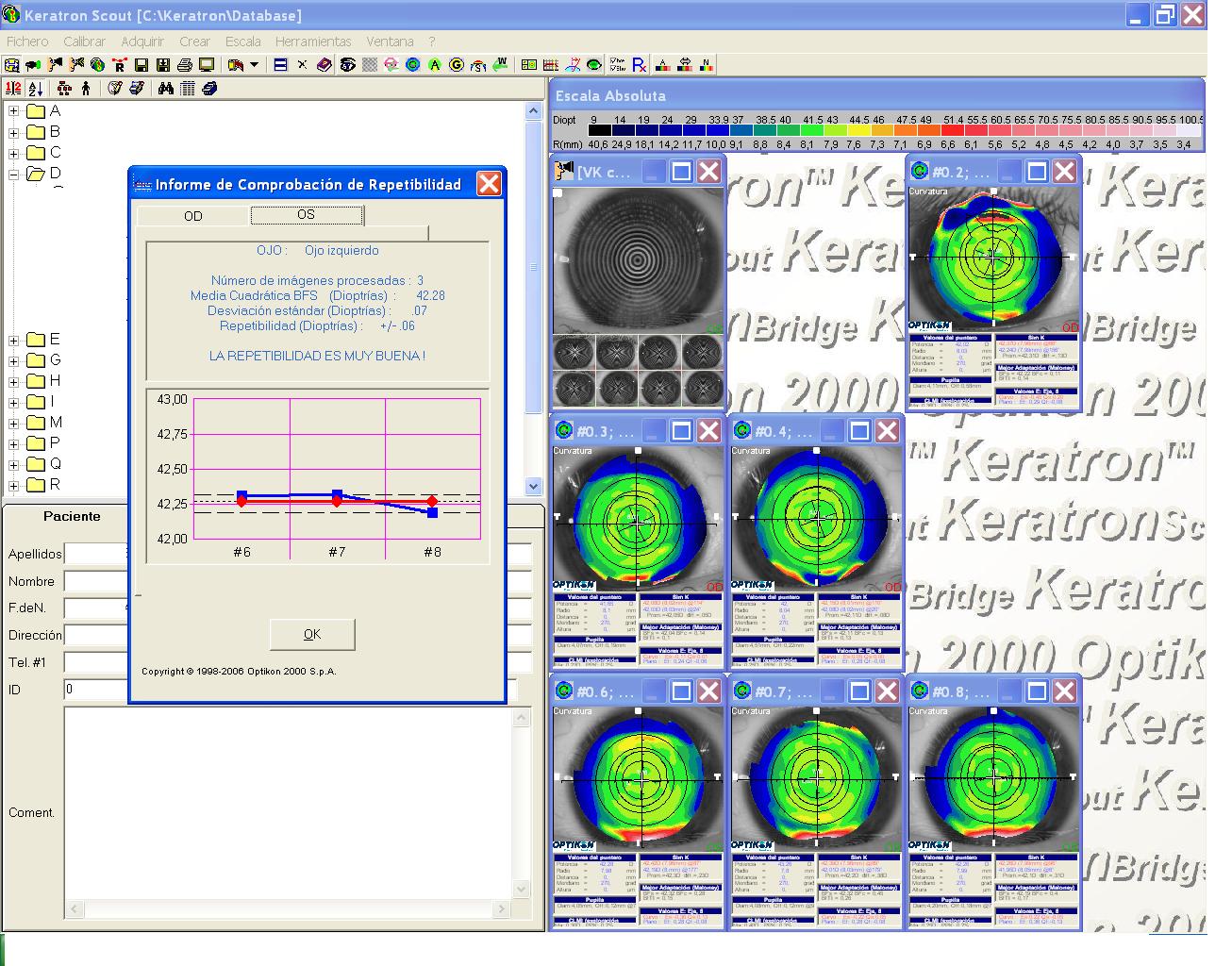This screenshot has width=1232, height=966.
Task: Open the Calibrar menu
Action: coord(84,42)
